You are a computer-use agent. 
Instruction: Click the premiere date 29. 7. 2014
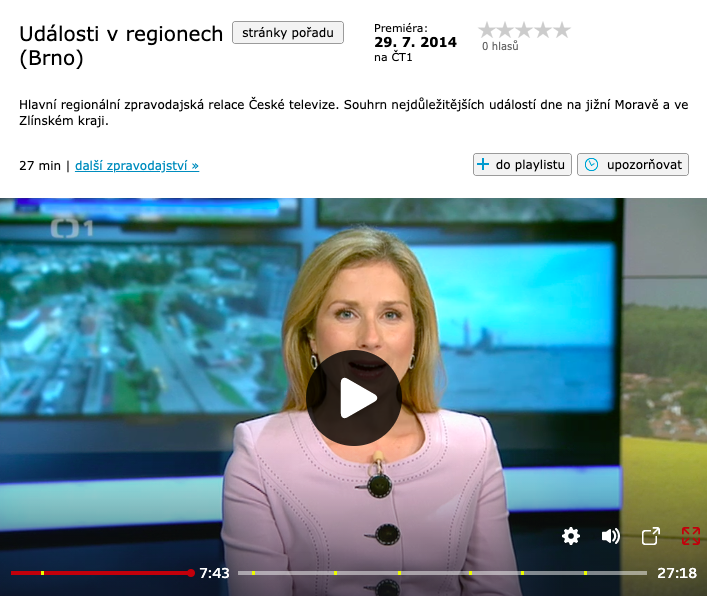point(415,42)
